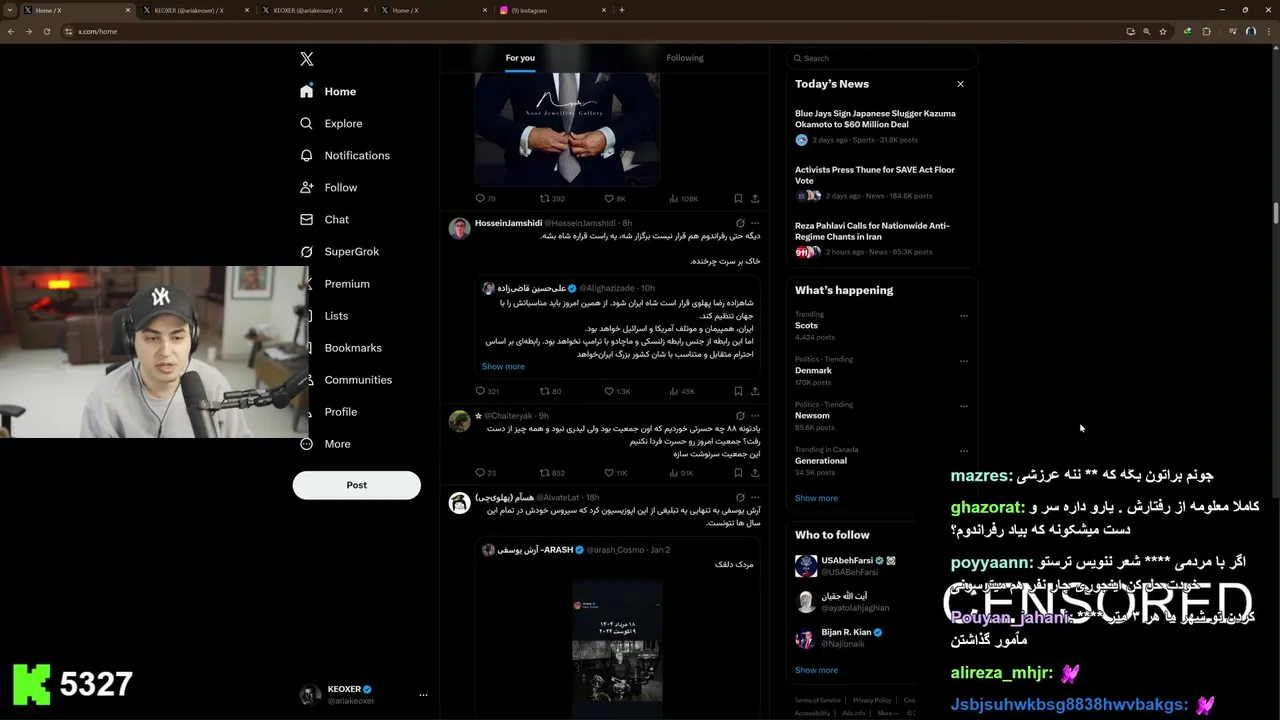
Task: Share HosseinJamshidi's post
Action: tap(755, 391)
